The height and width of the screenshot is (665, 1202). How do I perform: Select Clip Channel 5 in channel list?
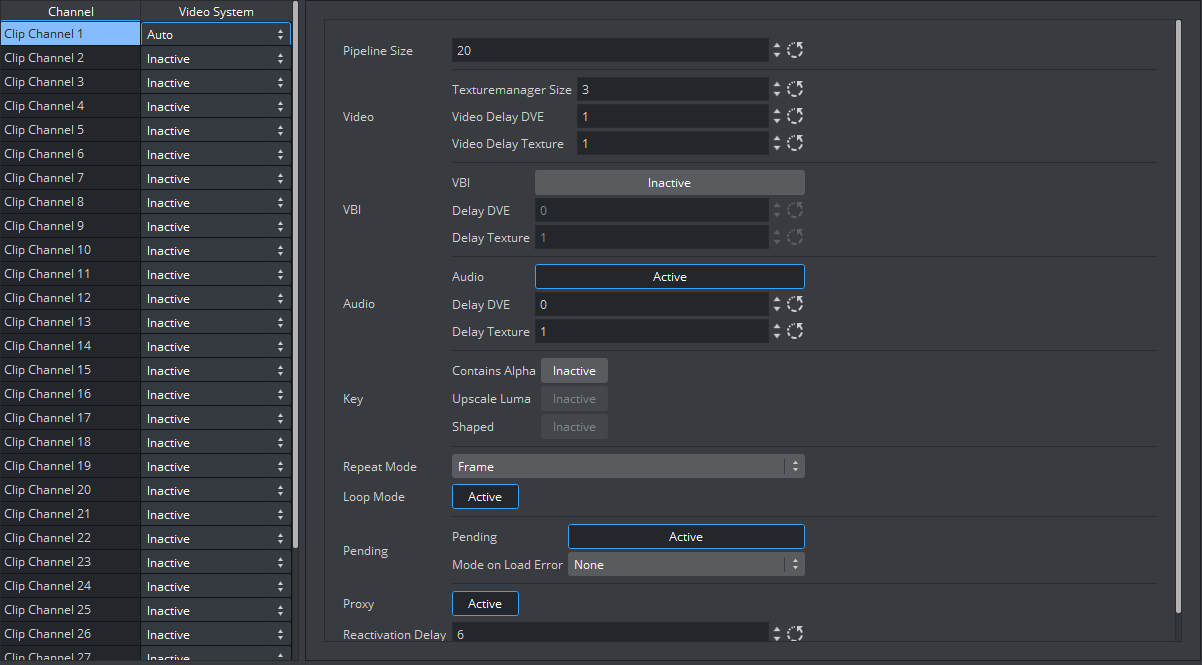click(x=70, y=130)
